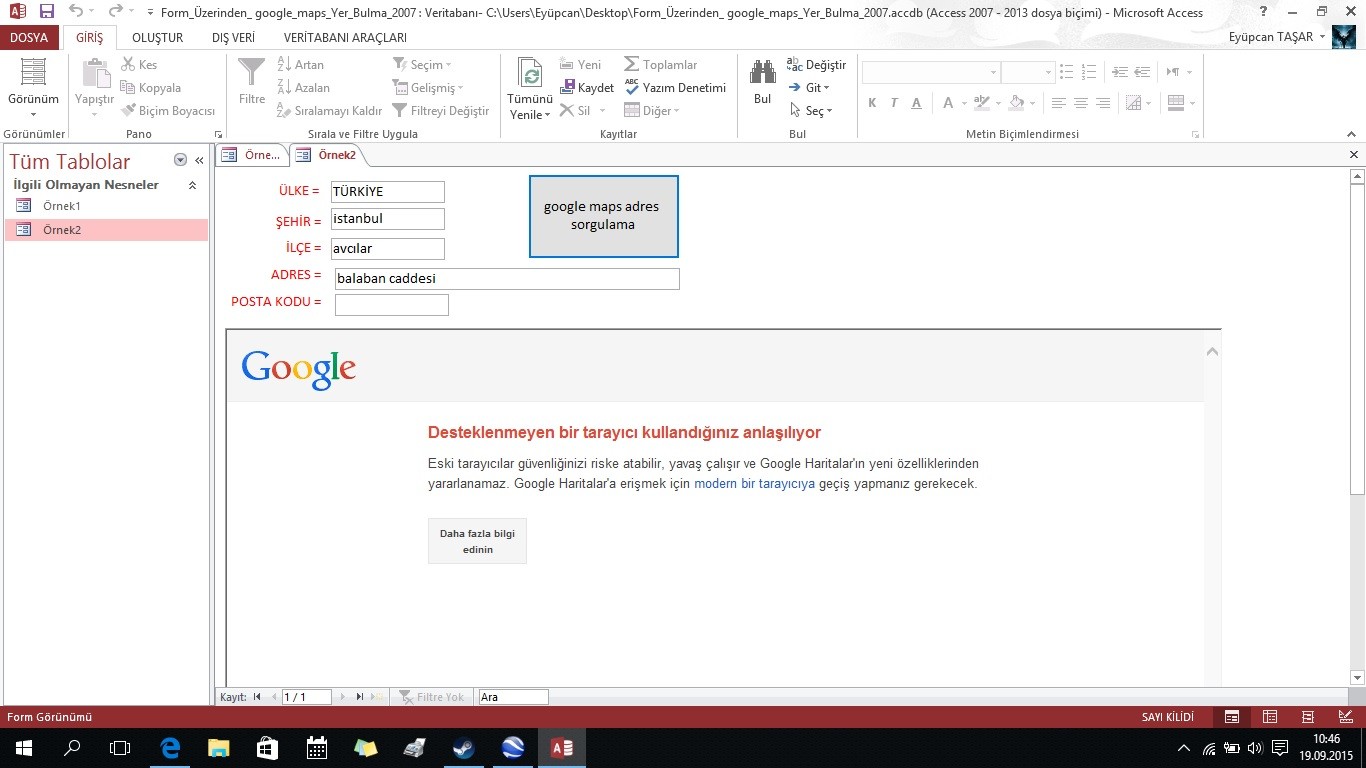Open the Seçim selection filter dropdown
The image size is (1366, 768).
422,64
